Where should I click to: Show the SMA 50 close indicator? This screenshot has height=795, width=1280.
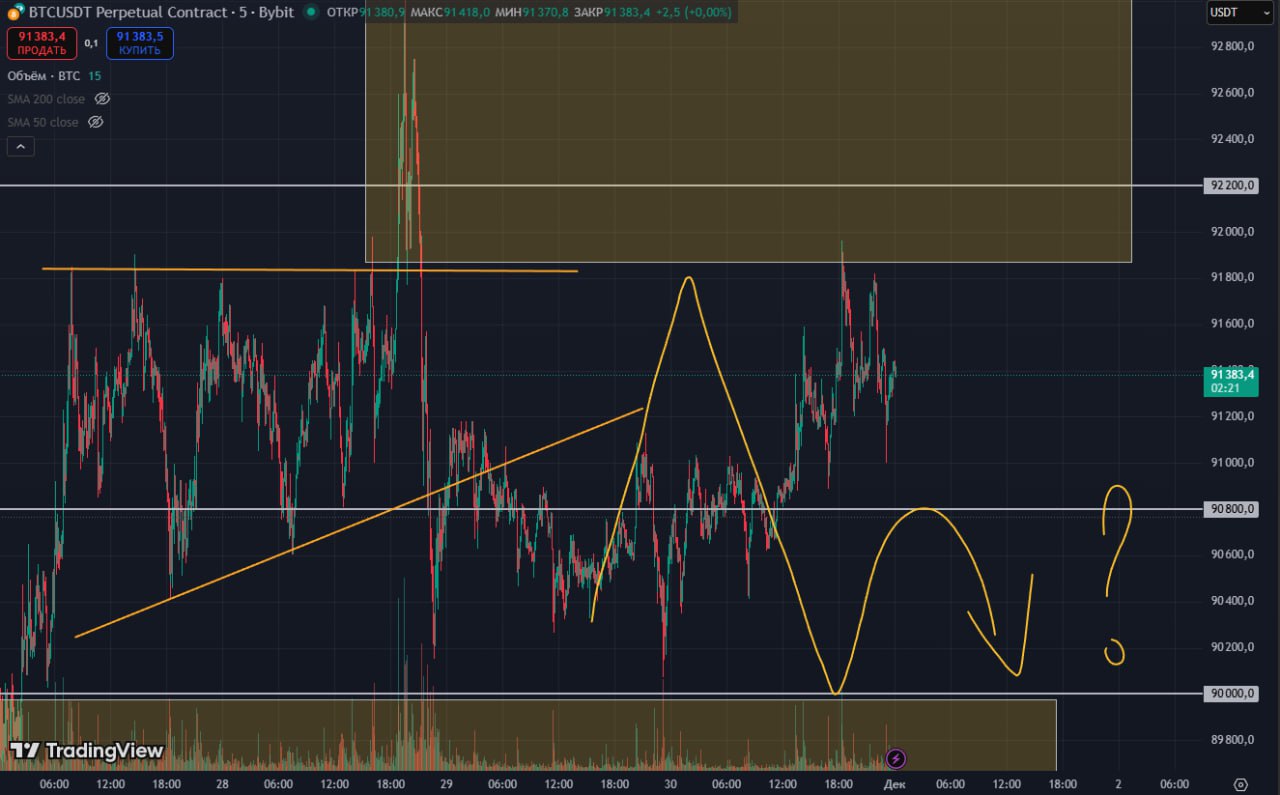(x=96, y=122)
